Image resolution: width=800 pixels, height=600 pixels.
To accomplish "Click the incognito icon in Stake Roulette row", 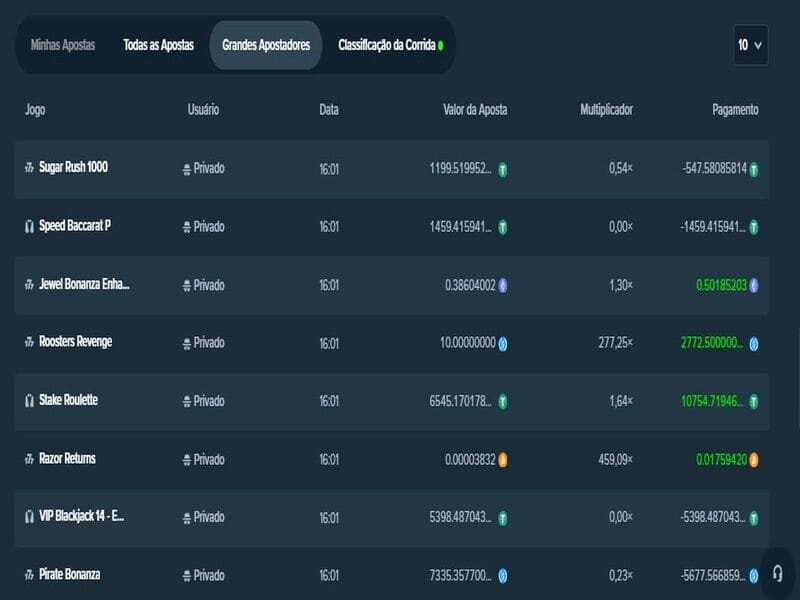I will click(187, 402).
